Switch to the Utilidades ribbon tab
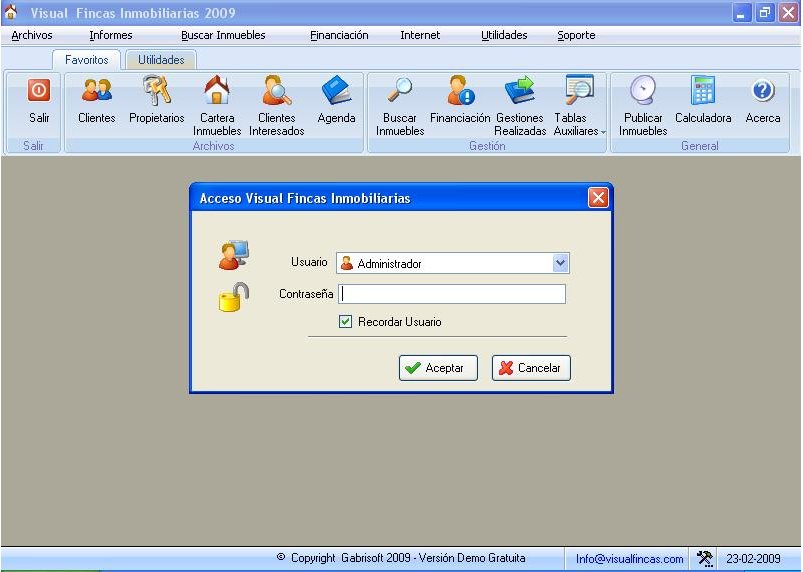Viewport: 803px width, 572px height. pyautogui.click(x=161, y=60)
